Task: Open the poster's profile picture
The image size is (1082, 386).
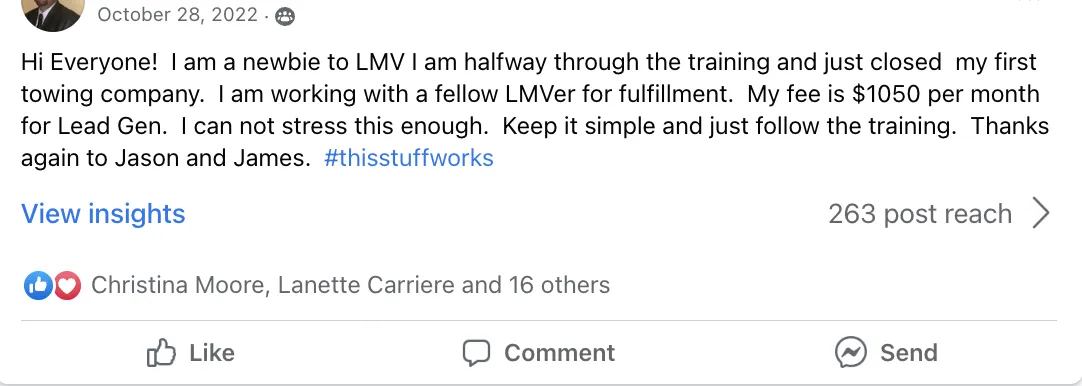Action: click(x=53, y=10)
